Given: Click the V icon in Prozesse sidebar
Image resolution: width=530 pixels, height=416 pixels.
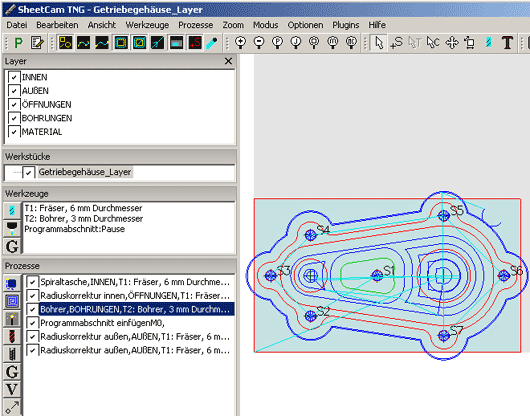Looking at the screenshot, I should click(x=12, y=389).
